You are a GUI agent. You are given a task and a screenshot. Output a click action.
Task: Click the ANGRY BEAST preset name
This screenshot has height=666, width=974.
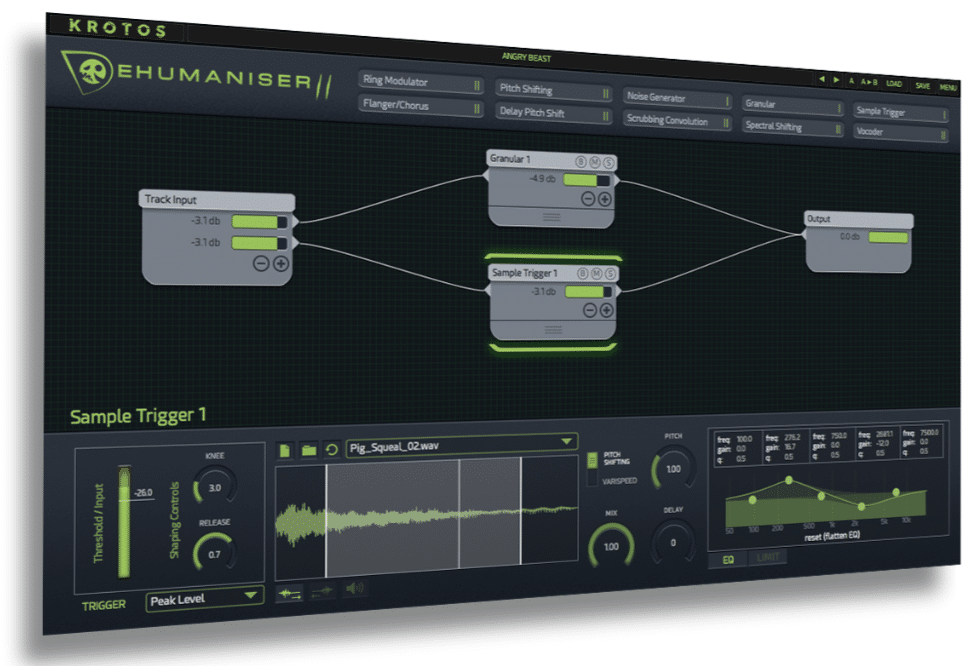pyautogui.click(x=526, y=58)
